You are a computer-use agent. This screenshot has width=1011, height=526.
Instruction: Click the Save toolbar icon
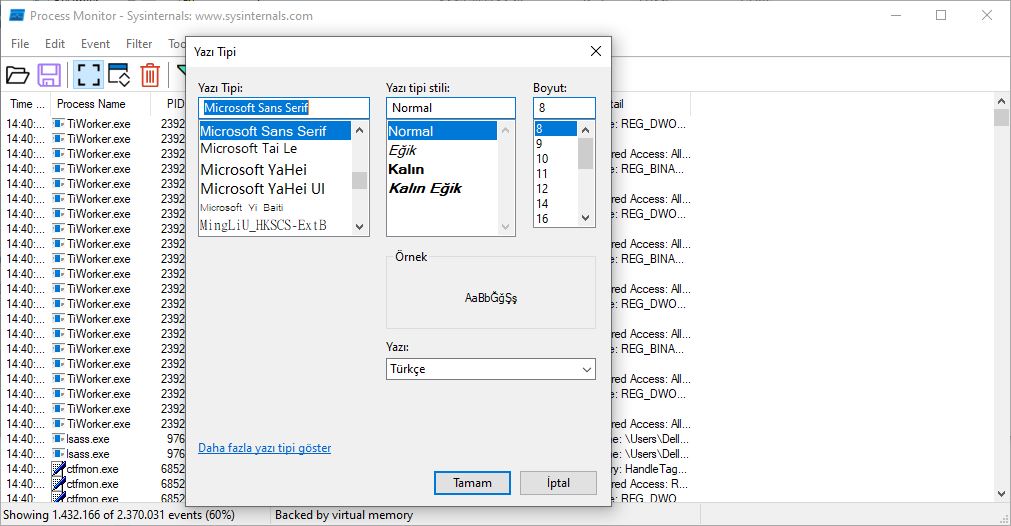(49, 75)
